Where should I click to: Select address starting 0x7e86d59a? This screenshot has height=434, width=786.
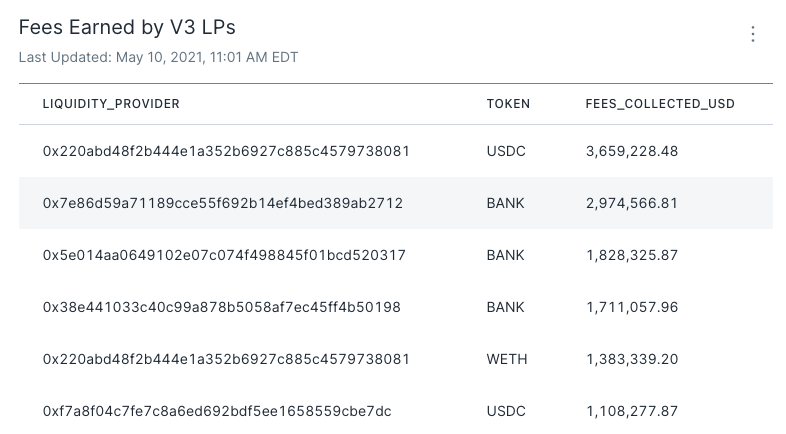click(x=223, y=203)
